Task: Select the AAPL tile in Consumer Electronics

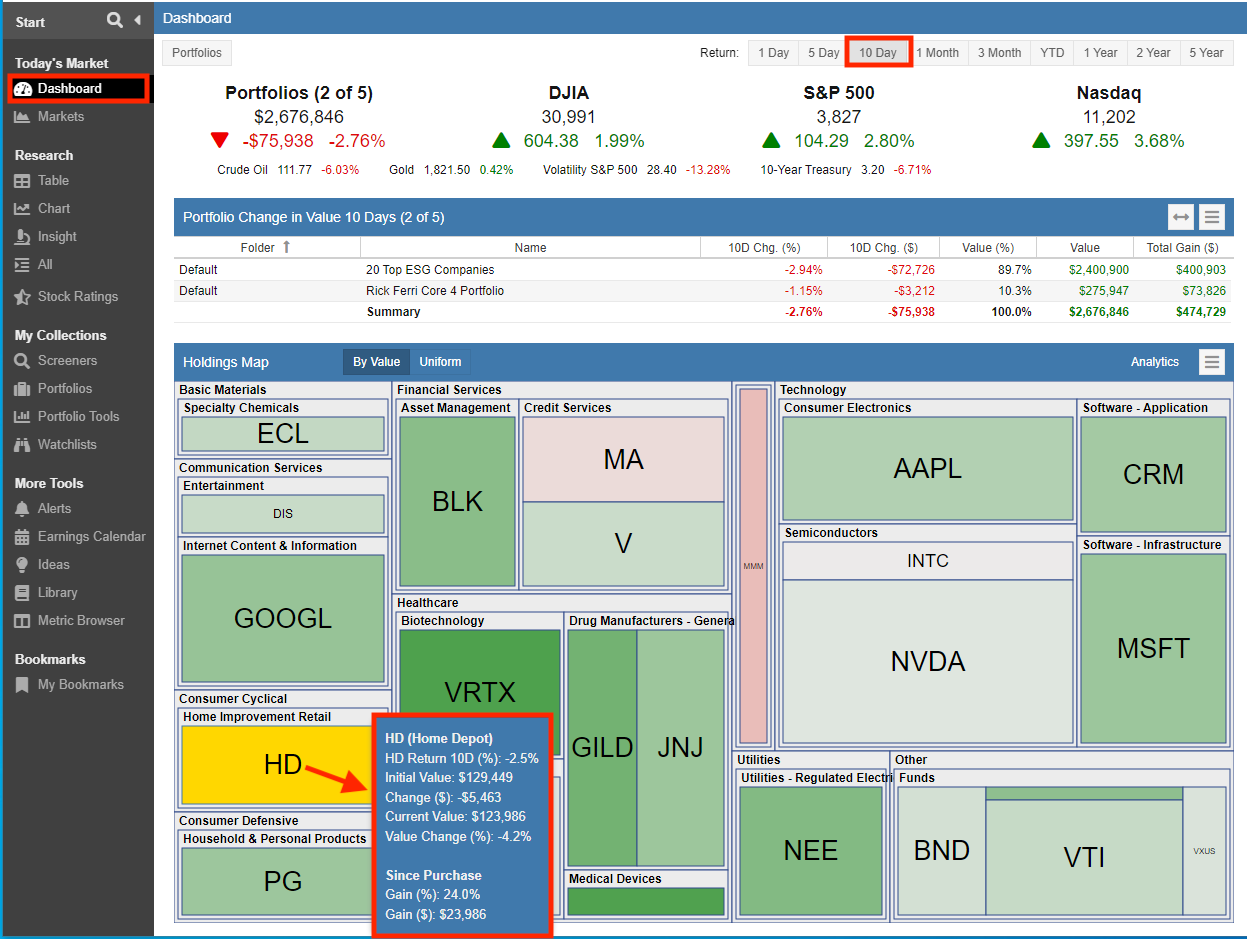Action: [x=927, y=468]
